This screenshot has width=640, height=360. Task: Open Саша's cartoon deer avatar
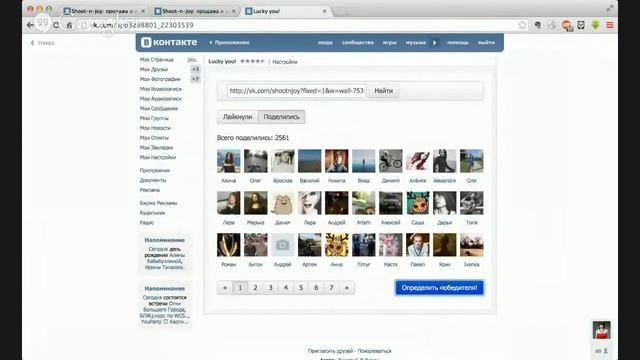click(x=418, y=203)
